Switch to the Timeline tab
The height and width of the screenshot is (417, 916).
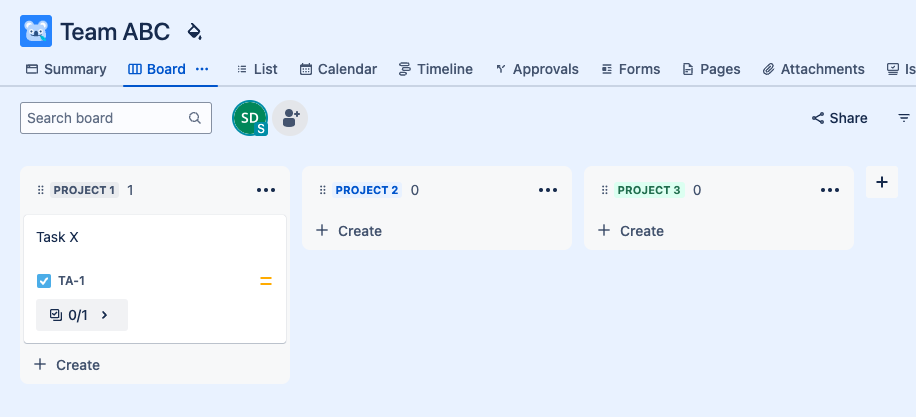point(435,69)
